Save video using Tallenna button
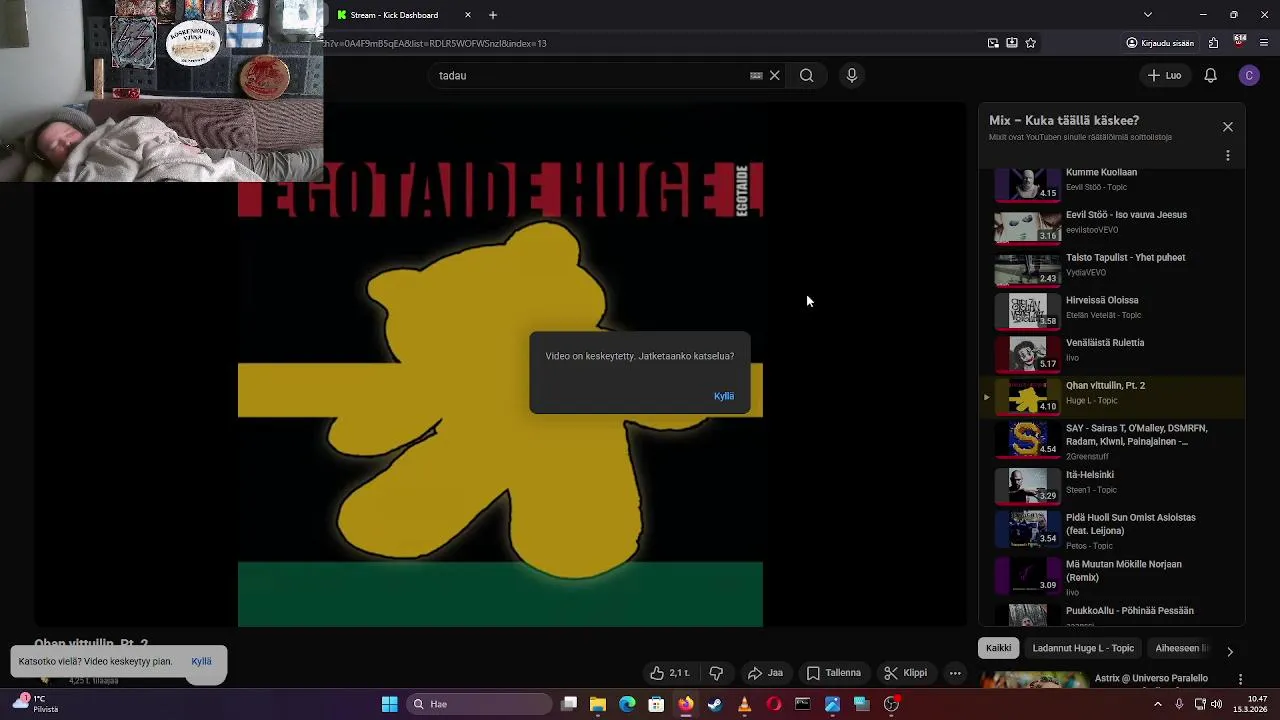Image resolution: width=1280 pixels, height=720 pixels. [834, 673]
